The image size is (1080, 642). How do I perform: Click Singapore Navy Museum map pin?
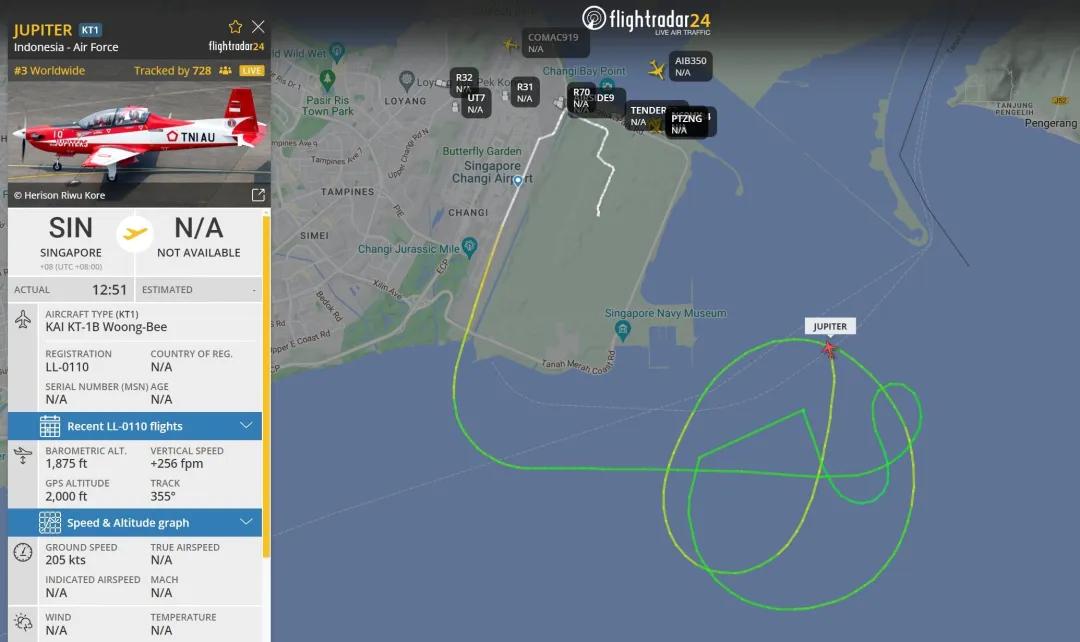coord(623,330)
